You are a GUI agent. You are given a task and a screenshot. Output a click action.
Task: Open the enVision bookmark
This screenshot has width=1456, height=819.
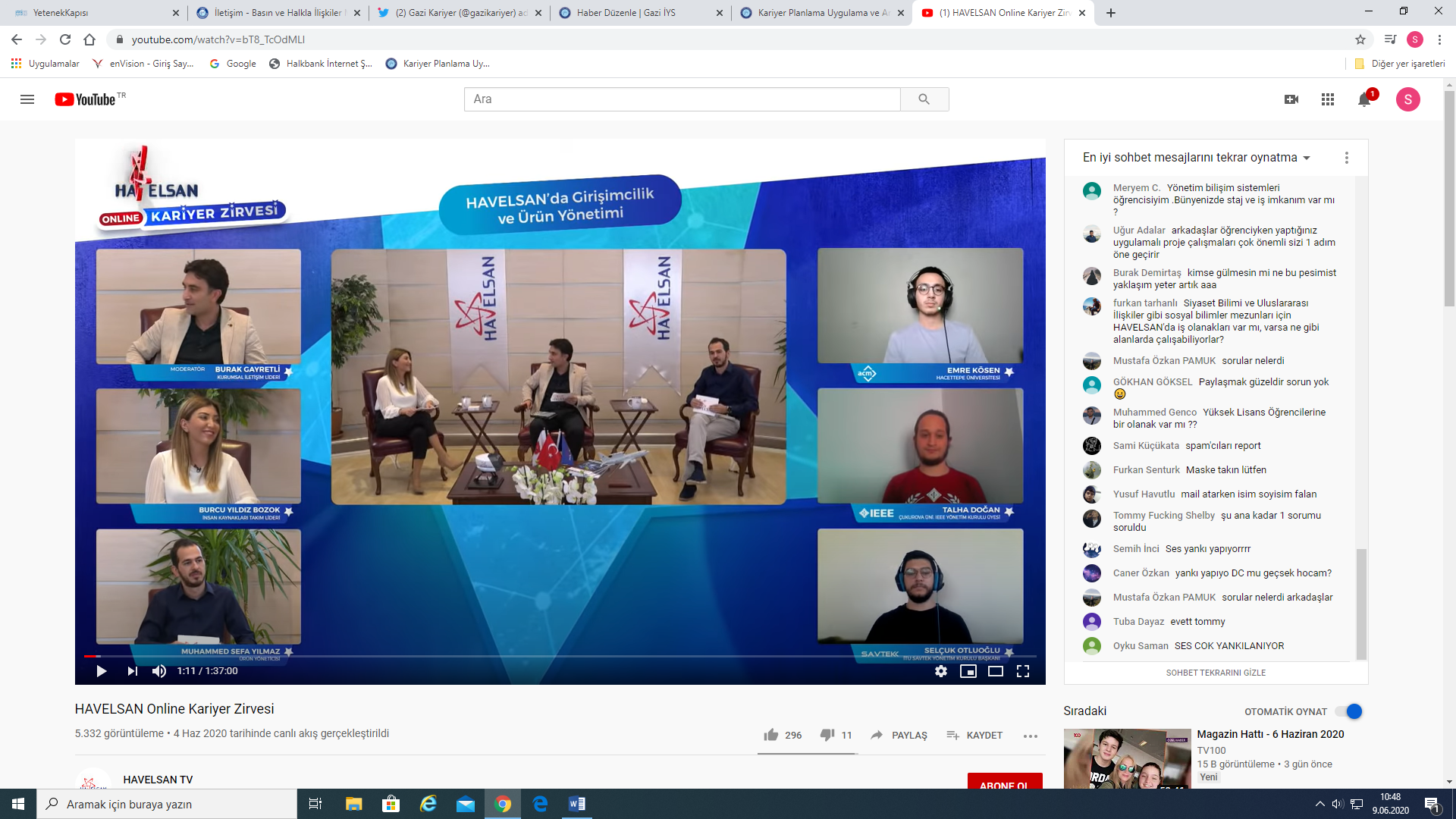(143, 64)
